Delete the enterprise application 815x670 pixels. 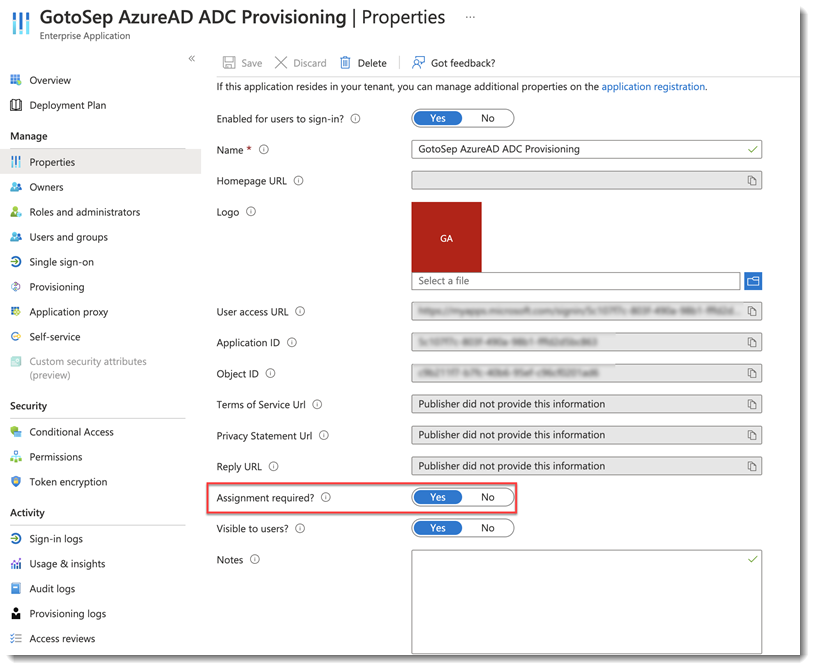(363, 63)
